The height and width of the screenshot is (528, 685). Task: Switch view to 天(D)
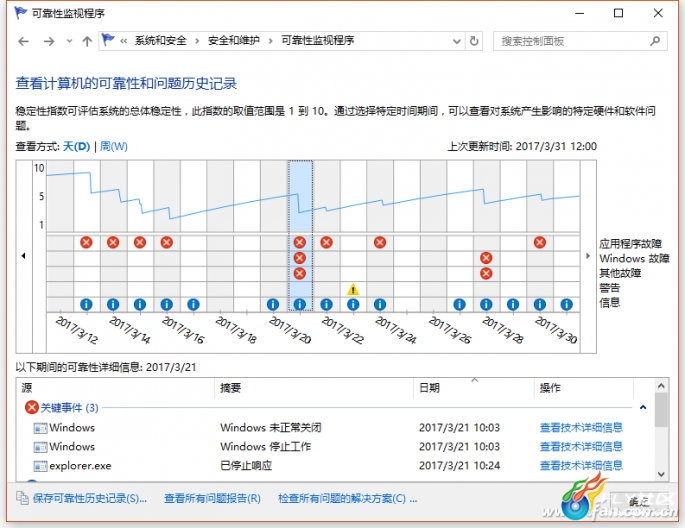(x=76, y=146)
